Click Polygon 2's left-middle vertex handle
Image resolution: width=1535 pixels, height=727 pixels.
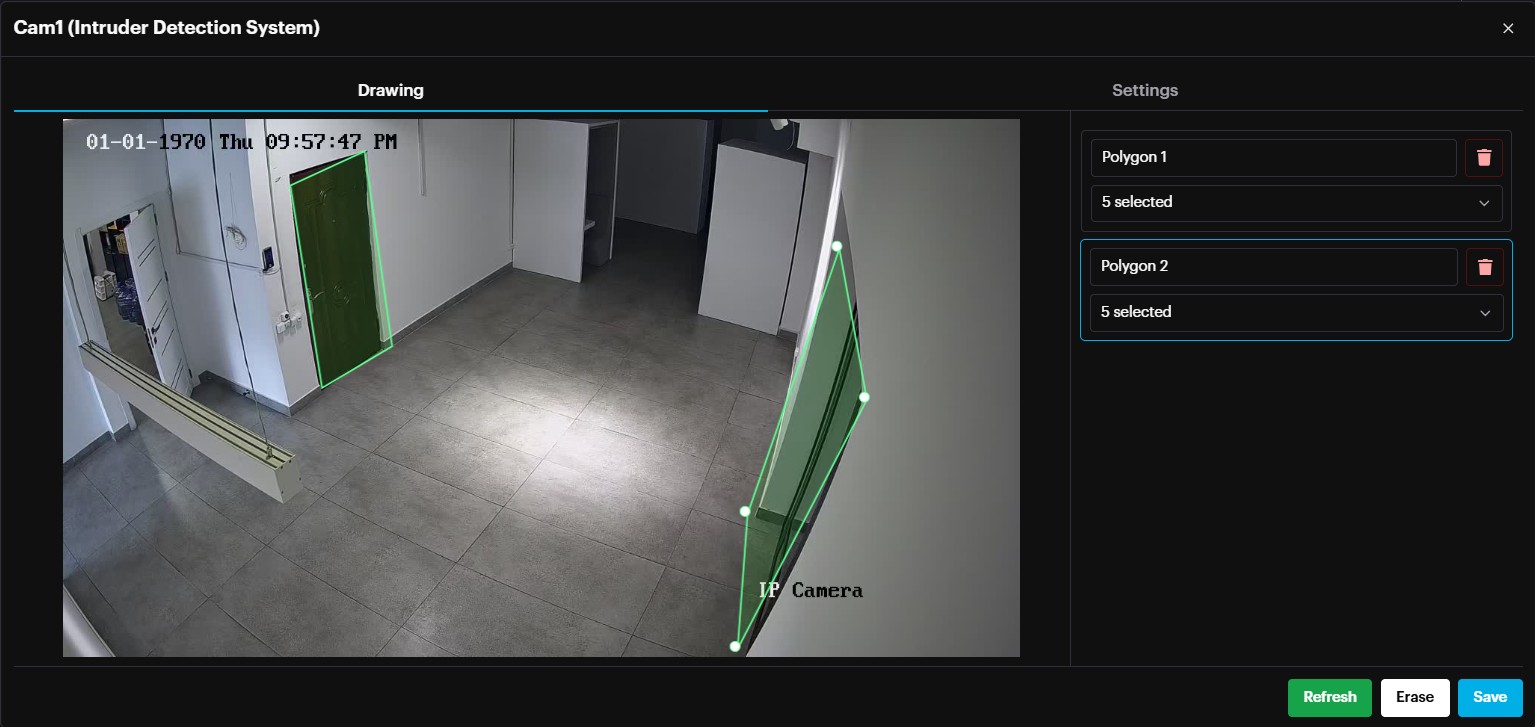745,511
